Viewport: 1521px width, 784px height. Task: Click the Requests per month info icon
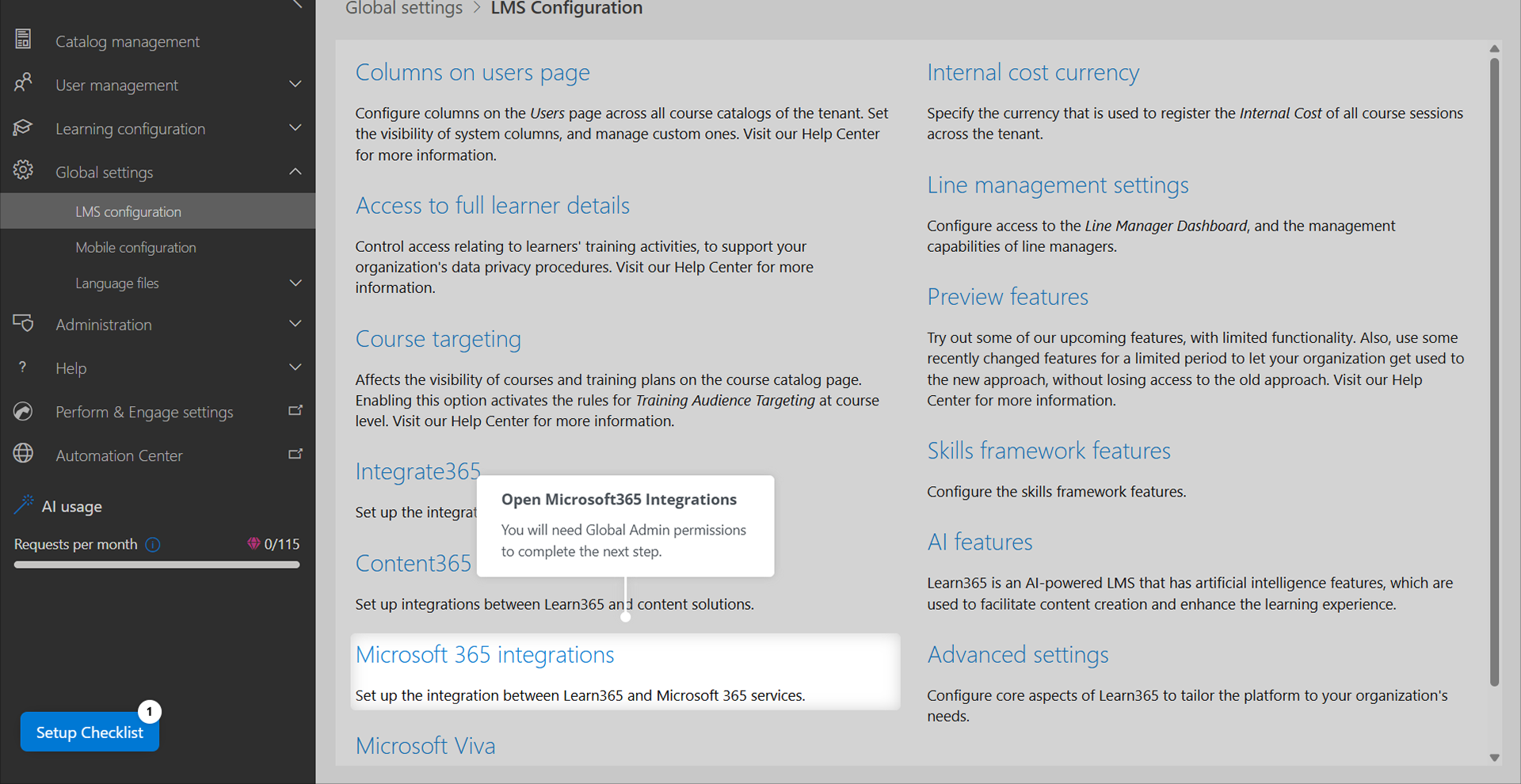tap(153, 545)
